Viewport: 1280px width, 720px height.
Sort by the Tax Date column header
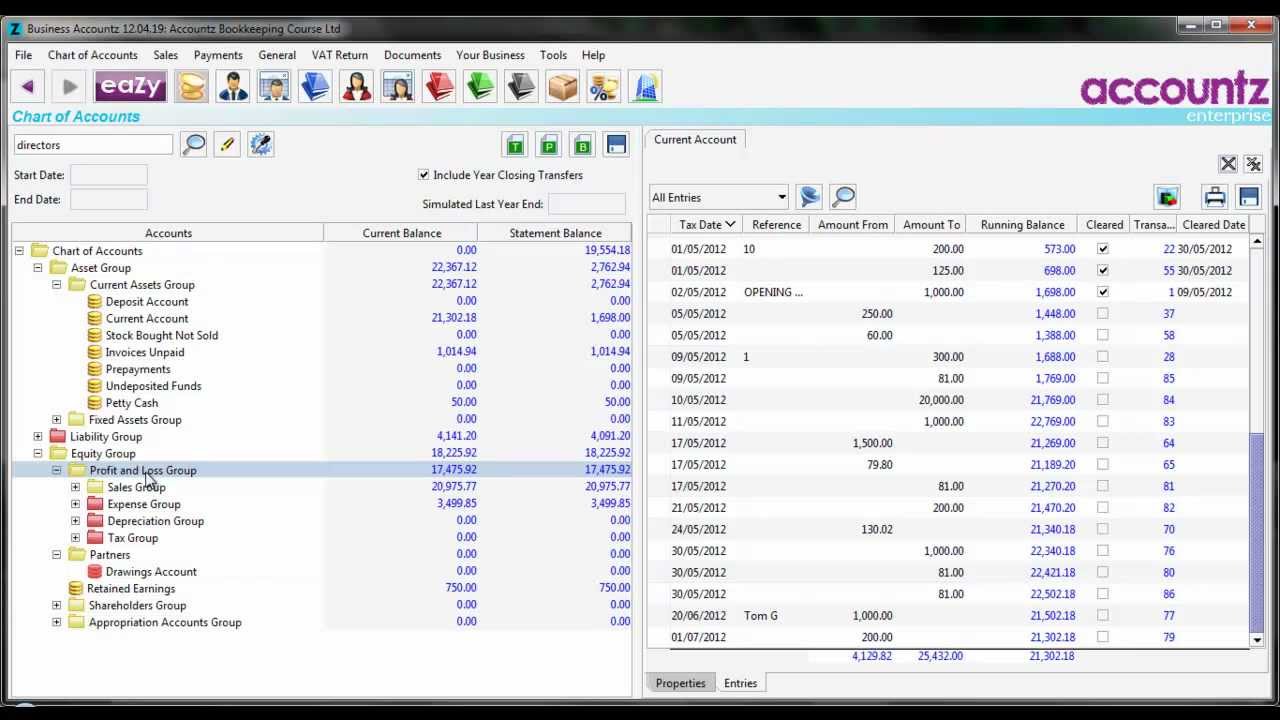(707, 225)
